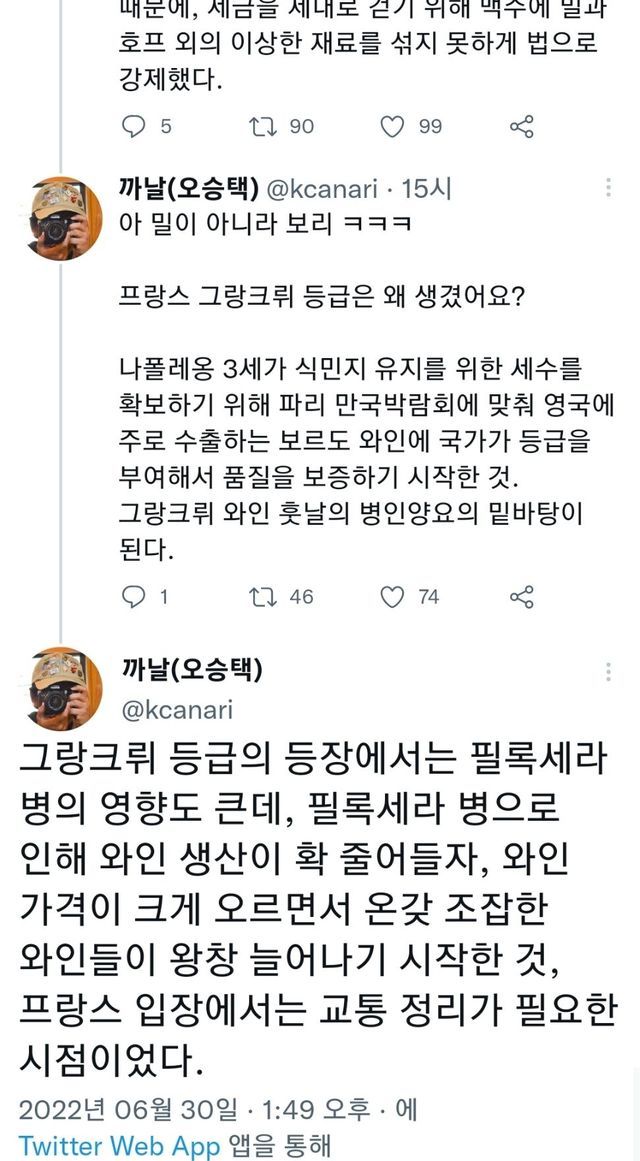Open the Twitter Web App source link

coord(119,1146)
